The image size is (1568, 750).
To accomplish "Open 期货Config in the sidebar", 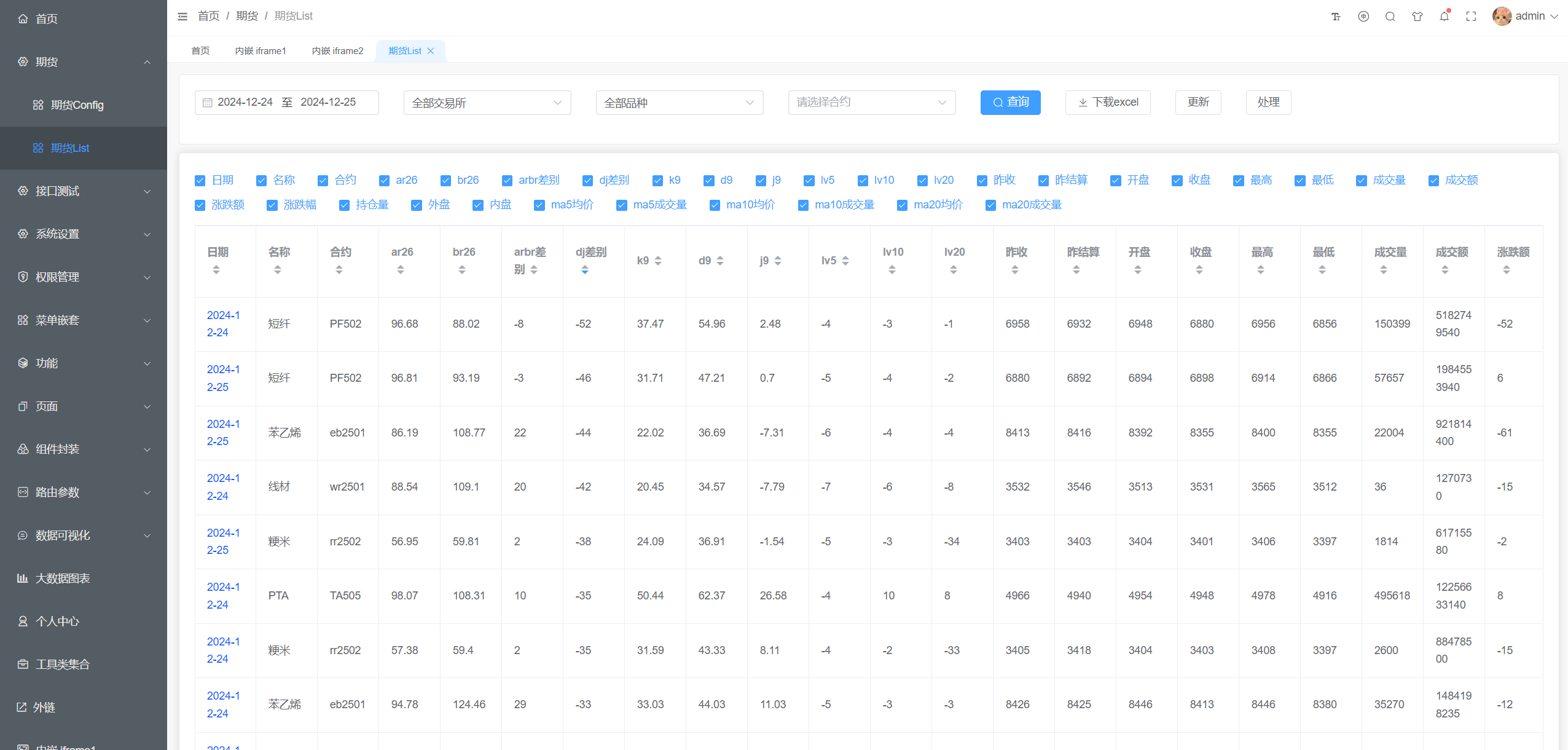I will click(x=84, y=105).
